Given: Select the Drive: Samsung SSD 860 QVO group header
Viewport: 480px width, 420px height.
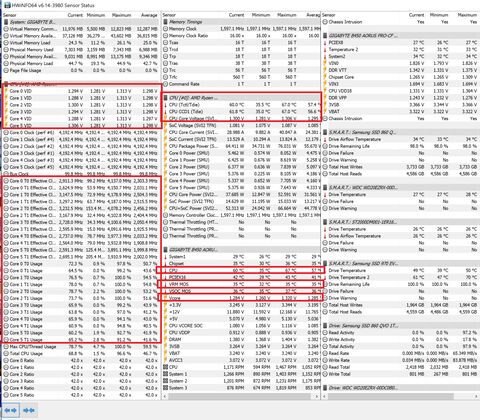Looking at the screenshot, I should click(x=401, y=326).
